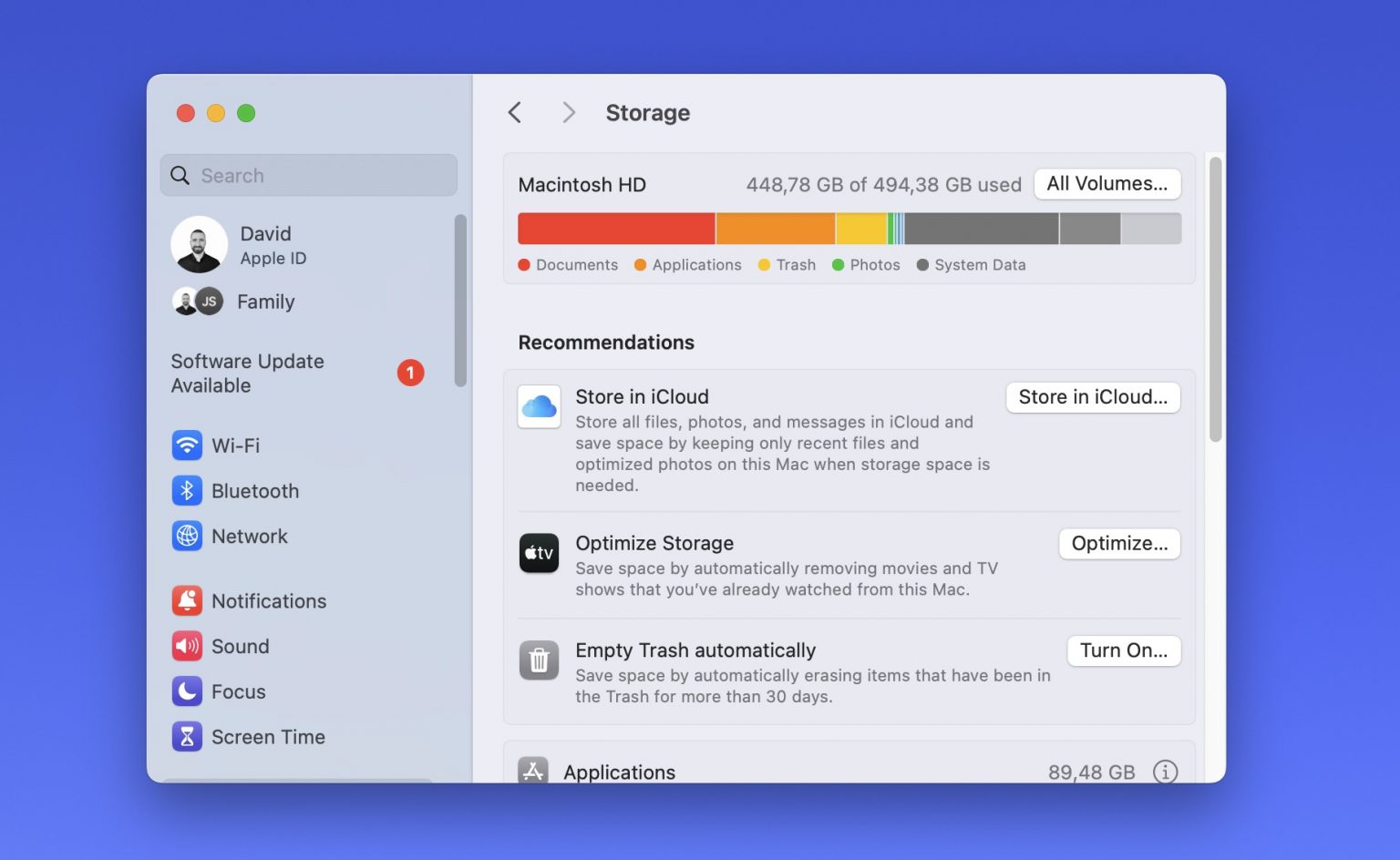Click the Optimize button
Screen dimensions: 1400x860
pyautogui.click(x=1118, y=544)
